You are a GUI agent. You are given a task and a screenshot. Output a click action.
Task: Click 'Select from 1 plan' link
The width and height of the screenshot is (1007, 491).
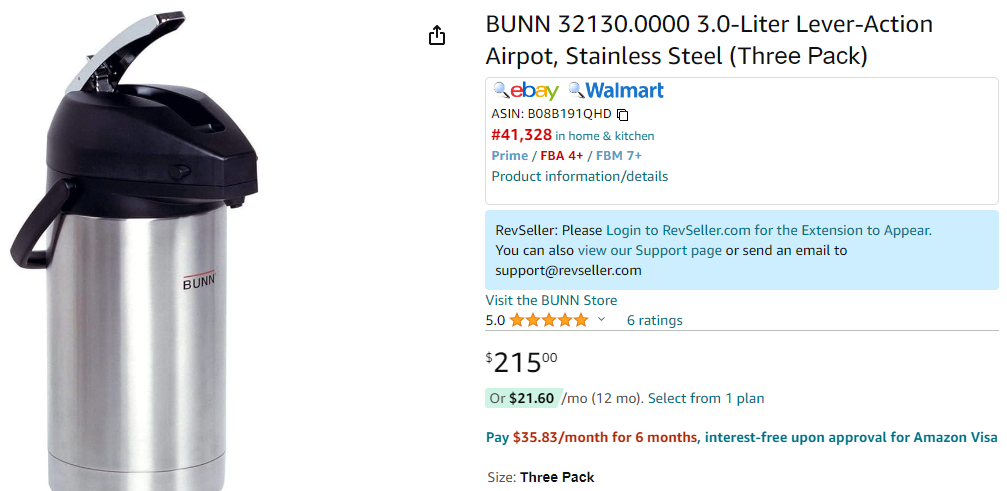tap(706, 399)
